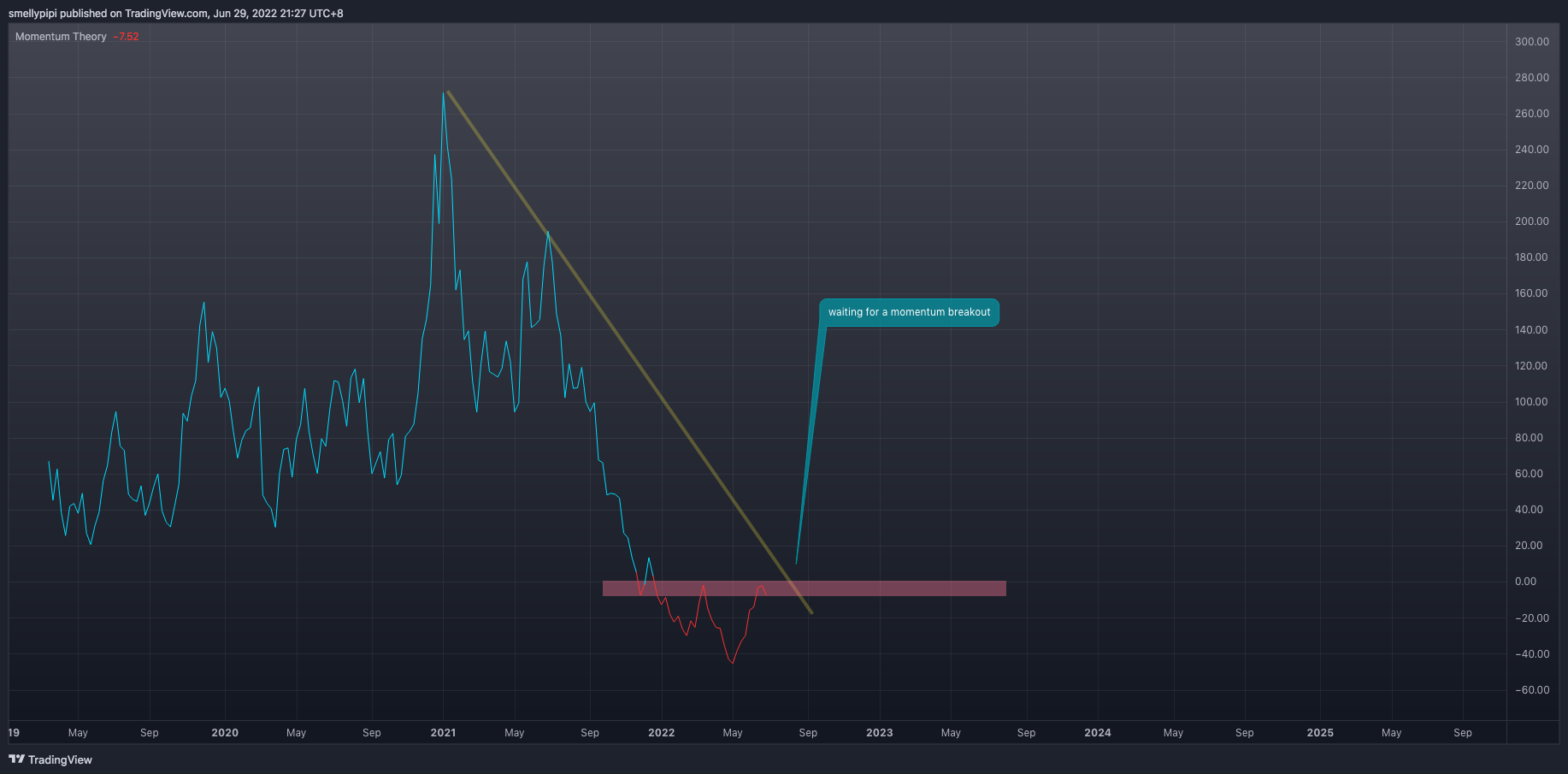Click the -7.52 indicator value
The height and width of the screenshot is (774, 1568).
click(x=126, y=37)
